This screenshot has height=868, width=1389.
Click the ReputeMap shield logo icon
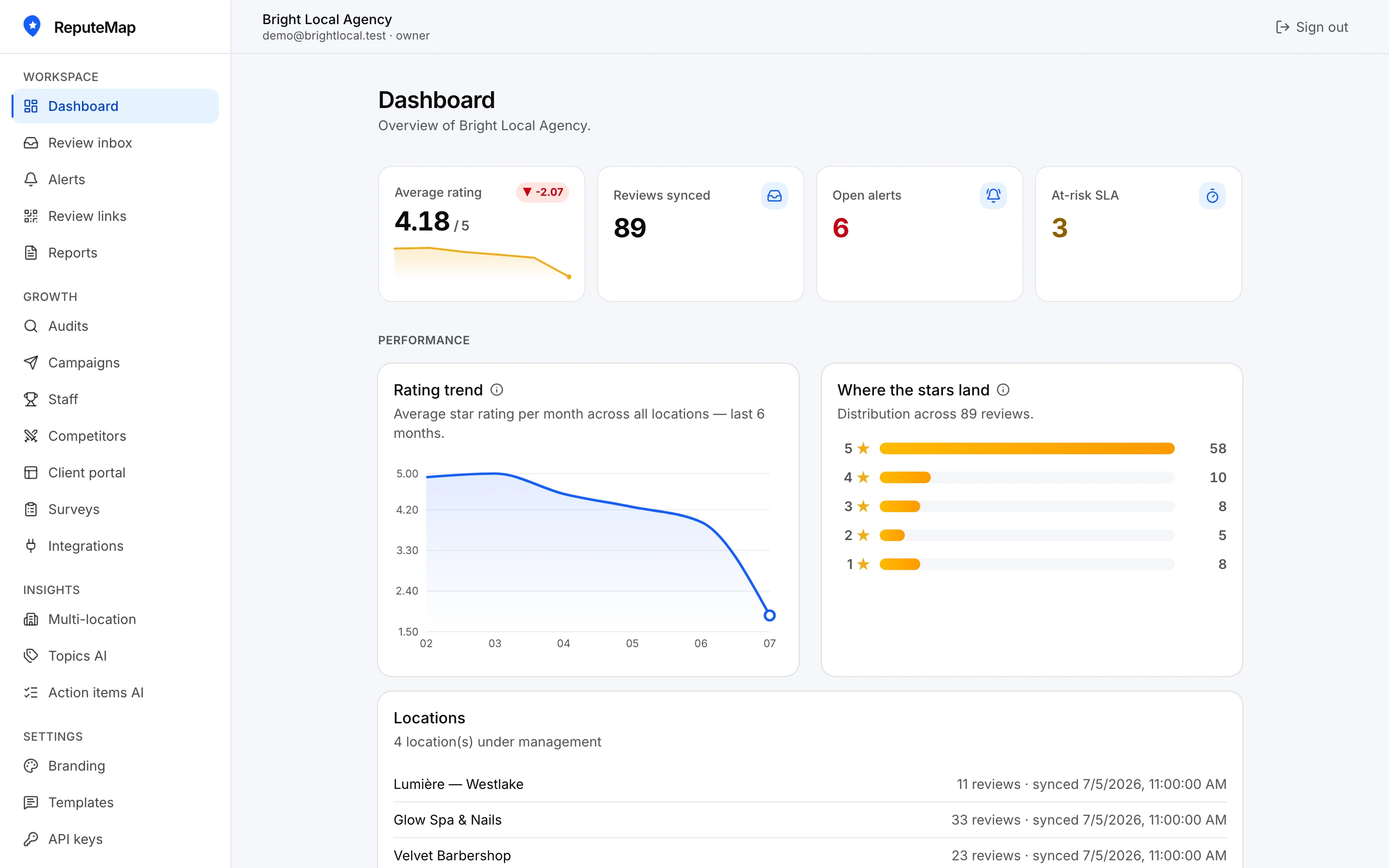tap(32, 27)
